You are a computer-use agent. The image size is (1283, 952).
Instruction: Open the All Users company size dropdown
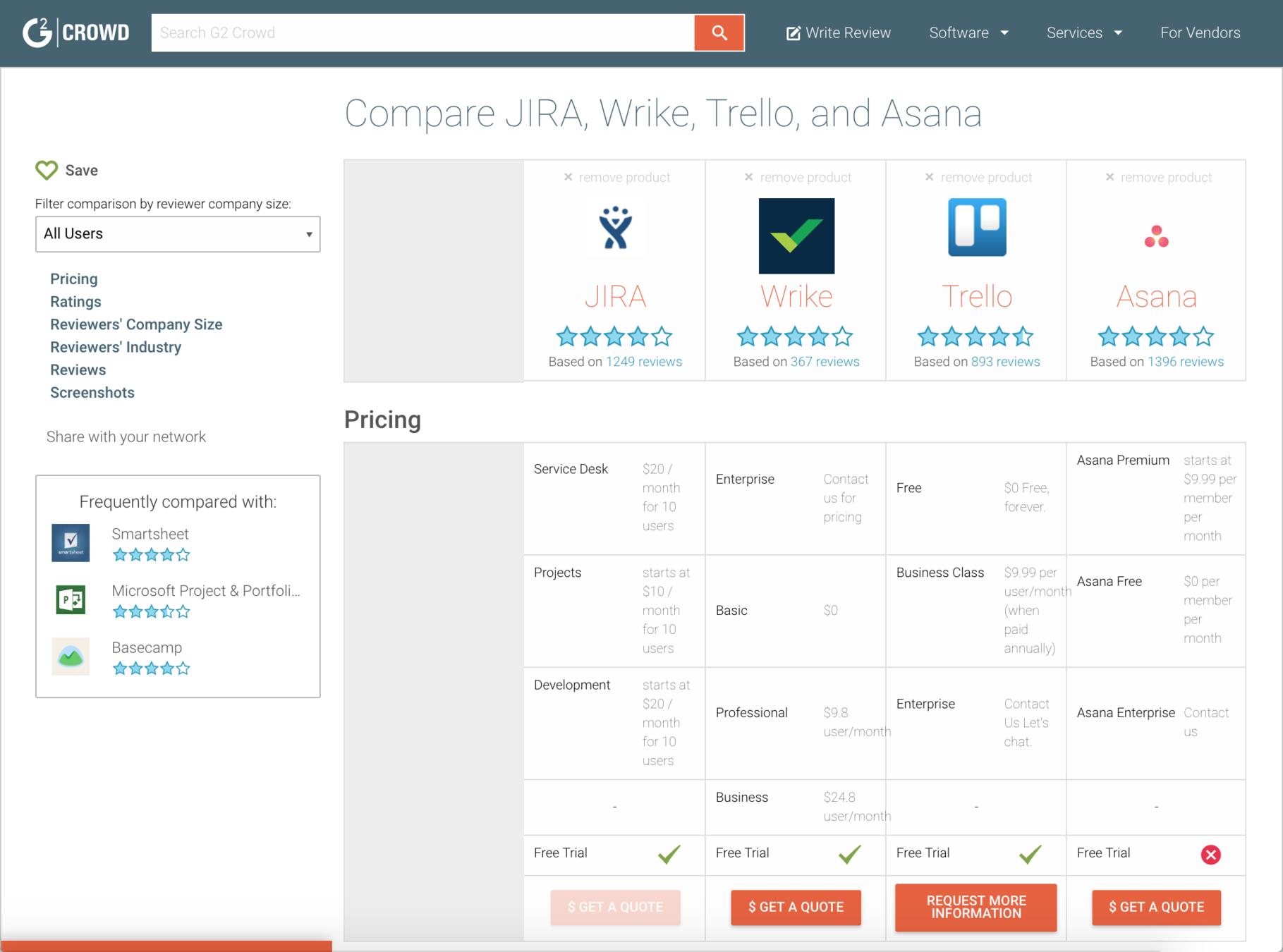178,234
